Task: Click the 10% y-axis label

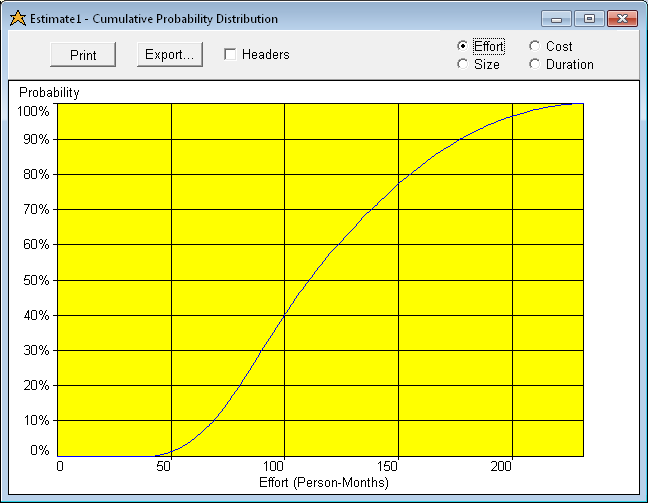Action: (x=36, y=420)
